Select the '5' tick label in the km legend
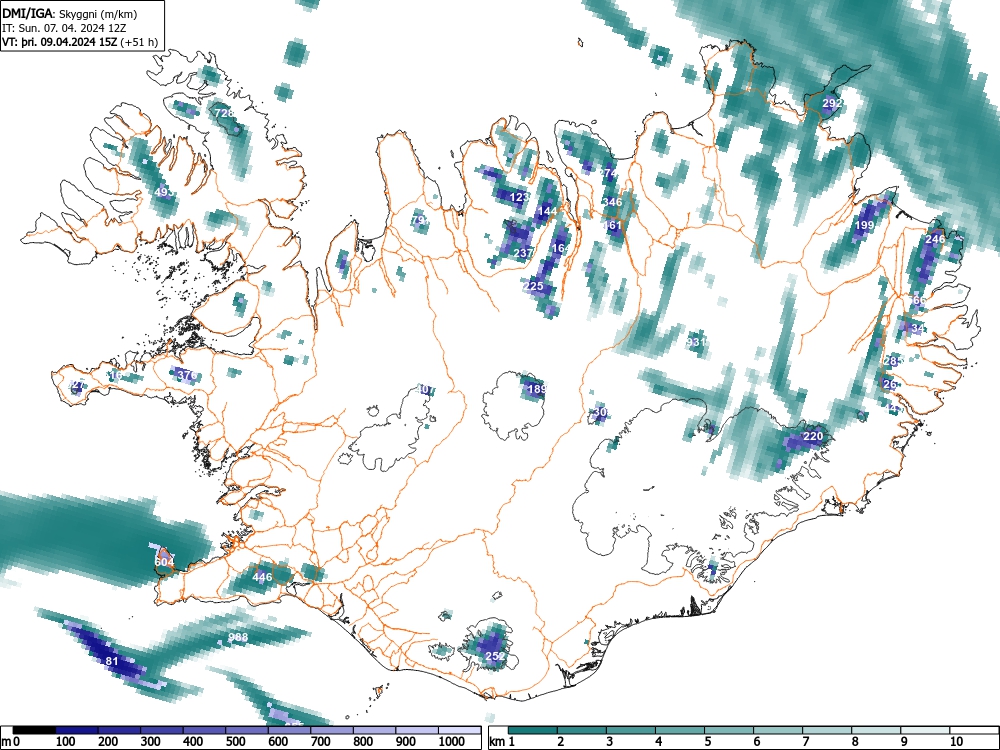The height and width of the screenshot is (750, 1000). click(707, 742)
